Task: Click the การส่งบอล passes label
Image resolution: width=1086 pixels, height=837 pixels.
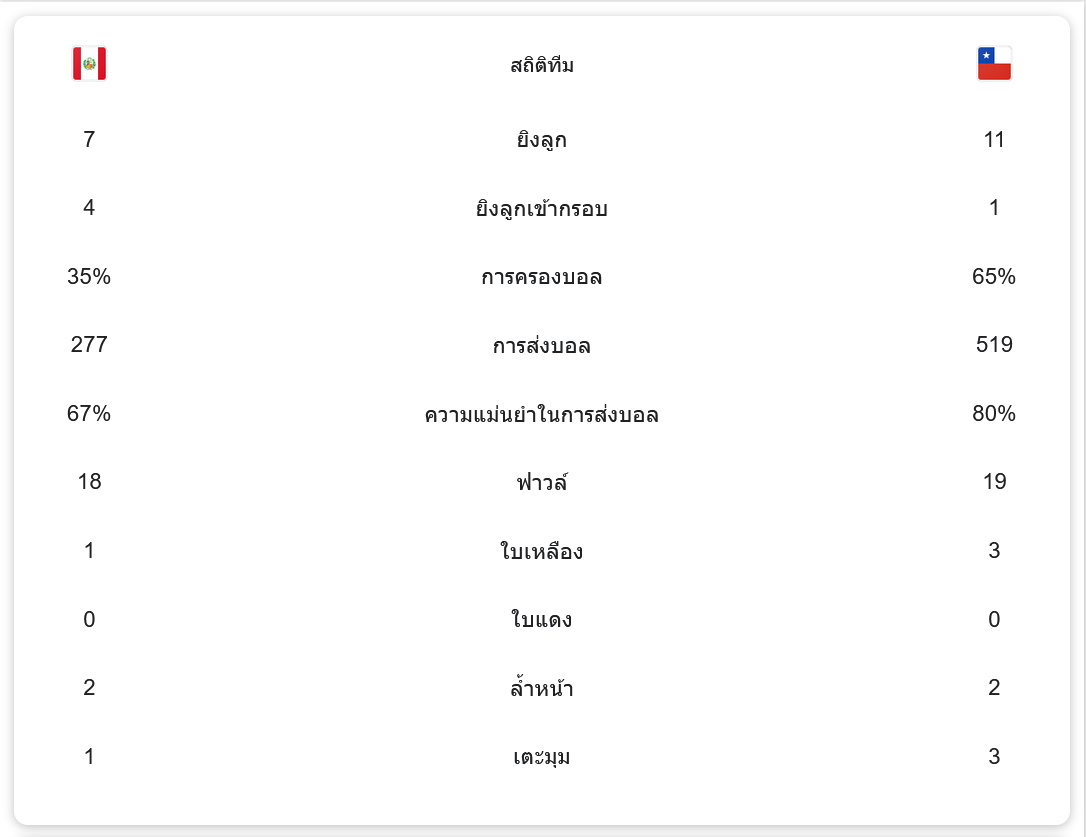Action: [x=542, y=346]
